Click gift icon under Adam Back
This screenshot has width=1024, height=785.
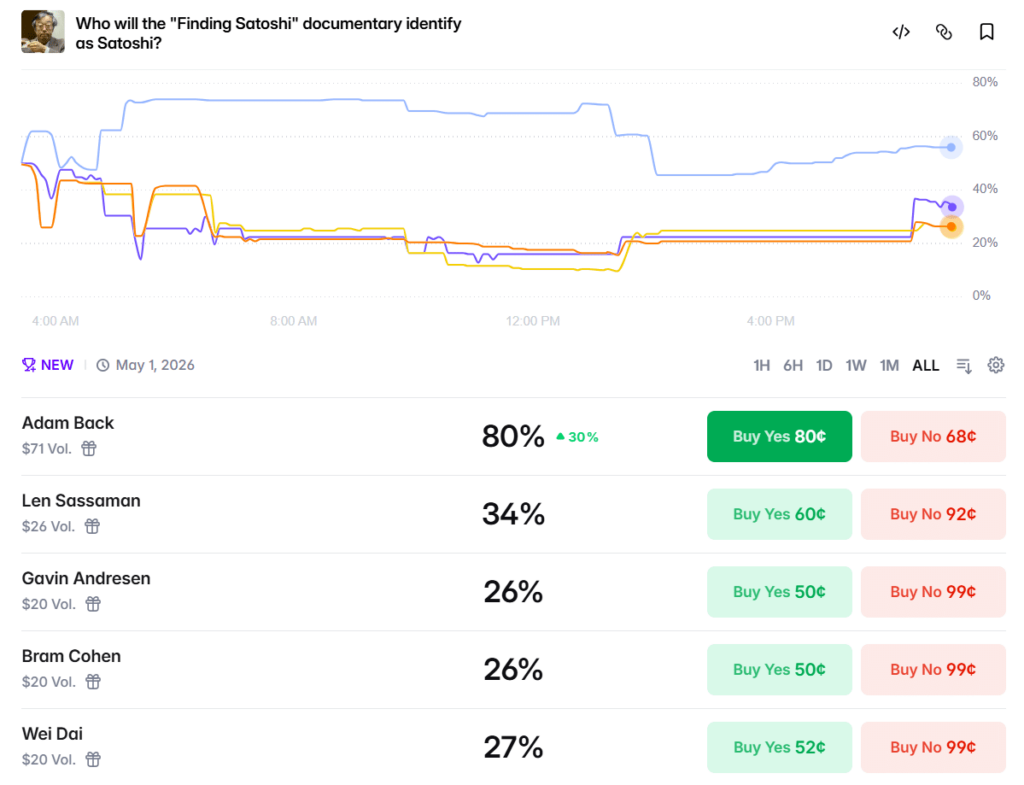click(x=89, y=449)
